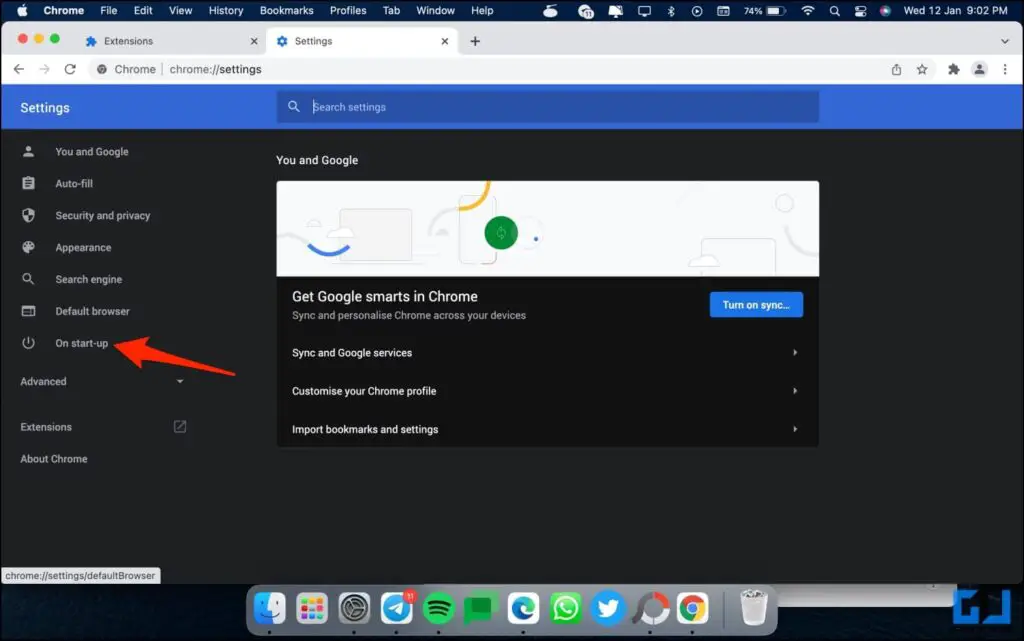Viewport: 1024px width, 641px height.
Task: Click the chrome://settings address bar
Action: (x=490, y=69)
